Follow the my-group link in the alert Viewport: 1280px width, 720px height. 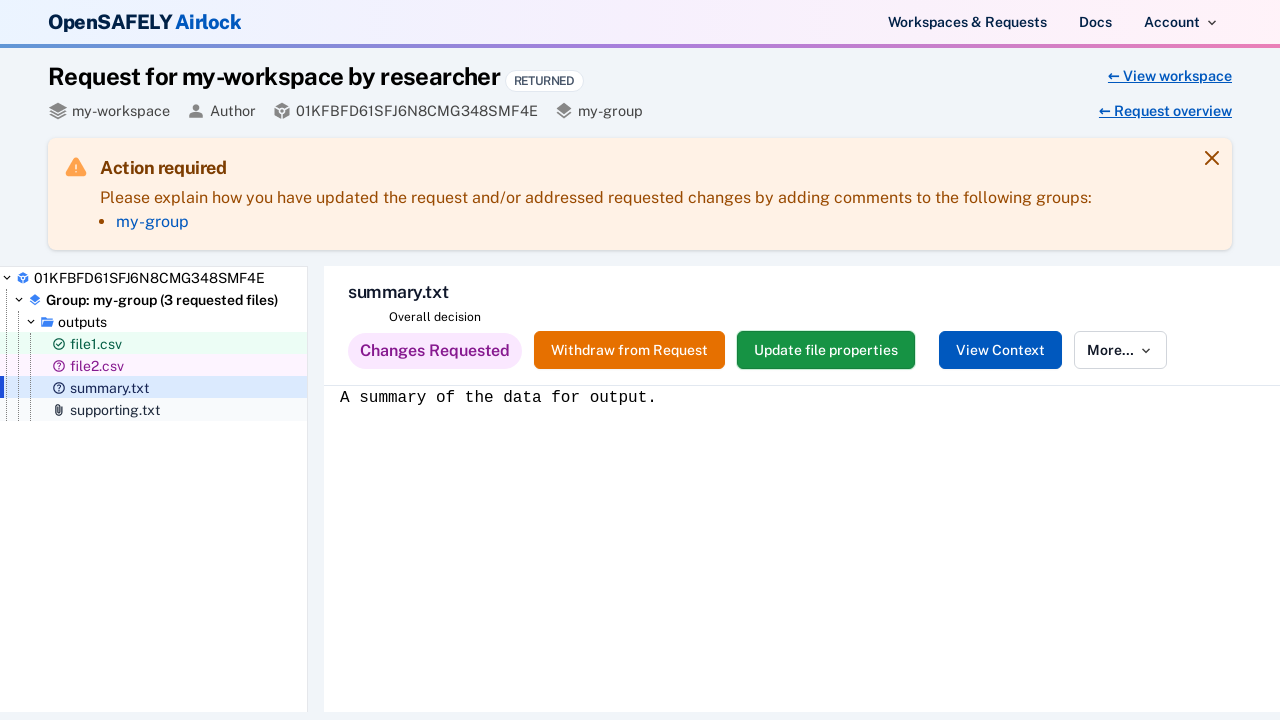tap(152, 221)
